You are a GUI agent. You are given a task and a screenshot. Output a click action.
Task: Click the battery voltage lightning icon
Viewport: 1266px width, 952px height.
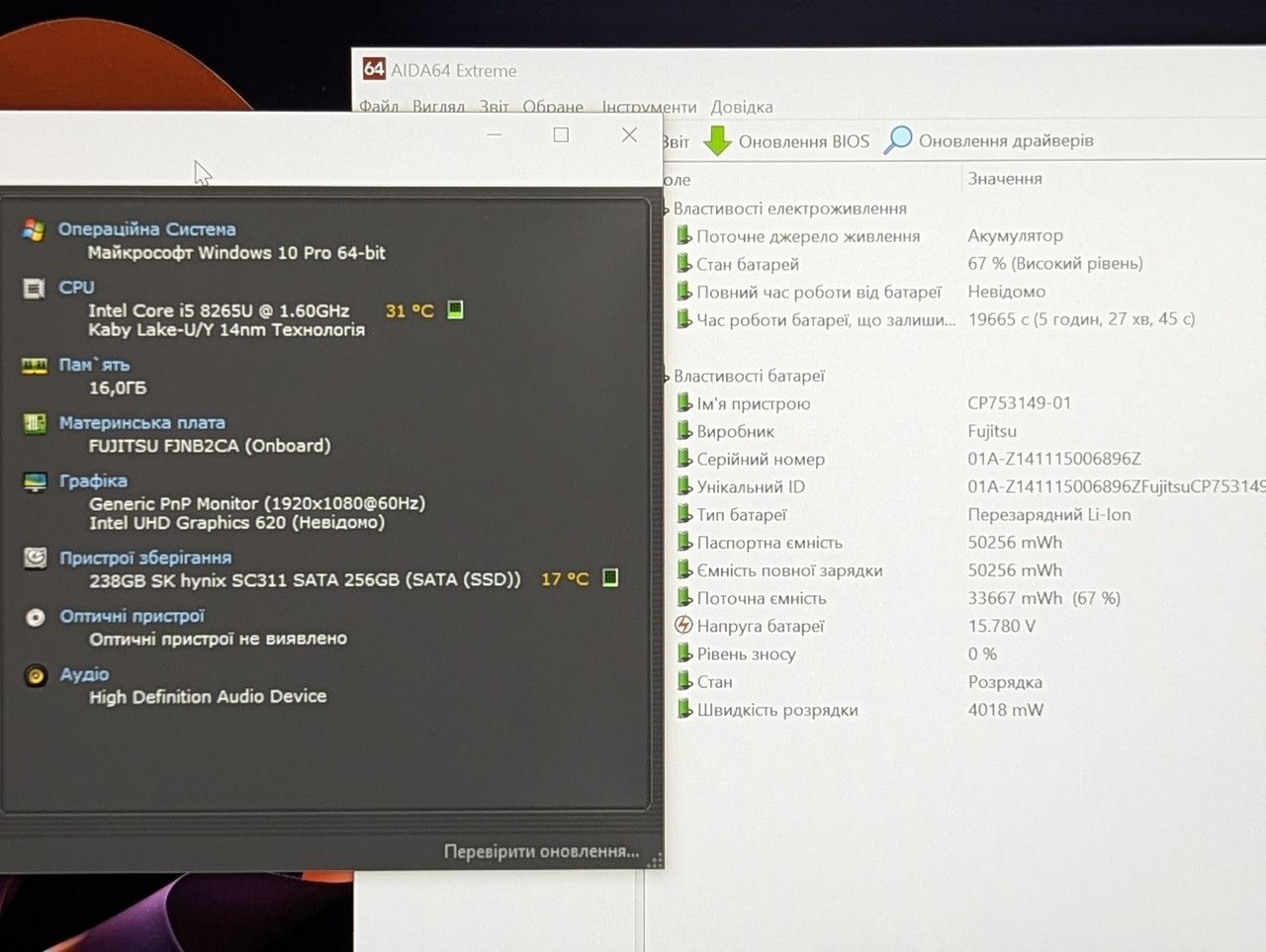(683, 625)
